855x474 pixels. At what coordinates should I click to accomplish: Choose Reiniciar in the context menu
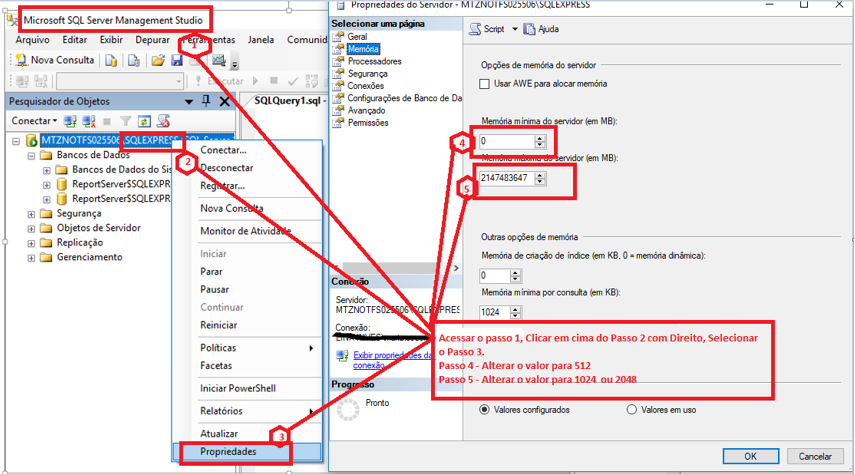[x=247, y=325]
